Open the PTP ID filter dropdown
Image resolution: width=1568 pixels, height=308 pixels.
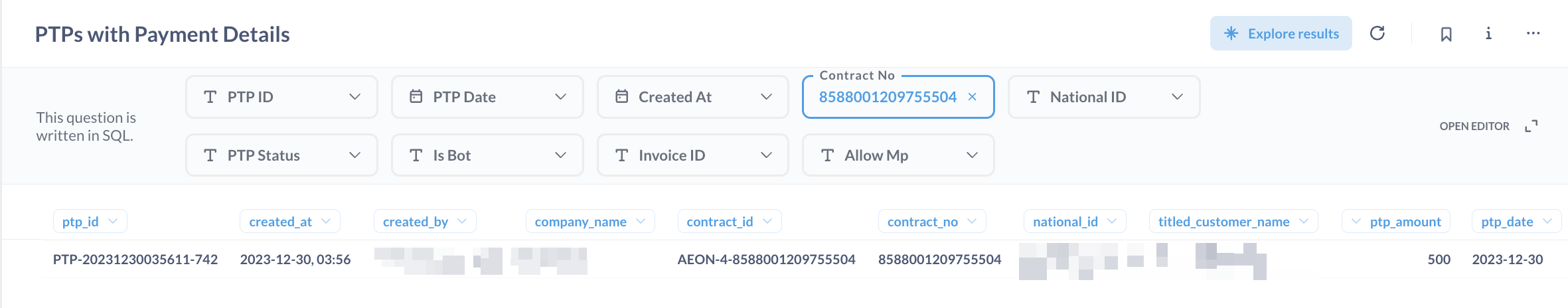click(x=281, y=97)
